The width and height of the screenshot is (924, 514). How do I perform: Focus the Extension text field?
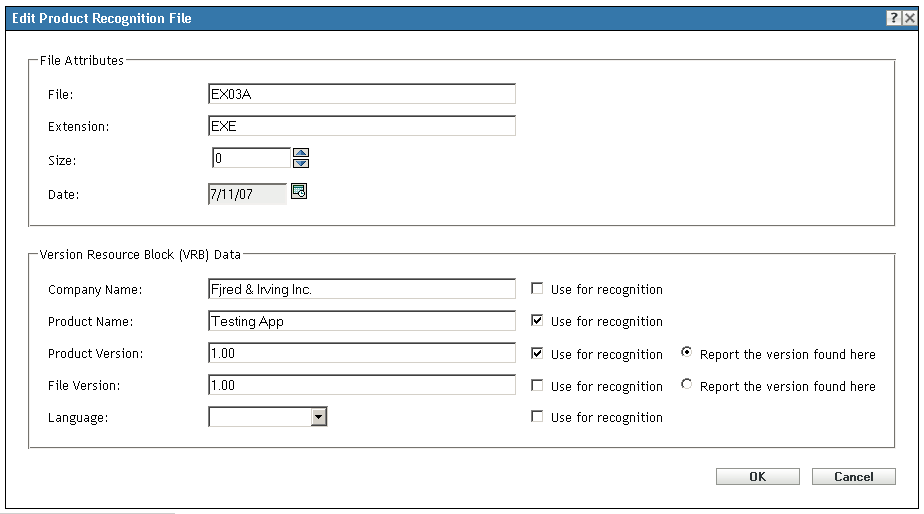coord(361,126)
